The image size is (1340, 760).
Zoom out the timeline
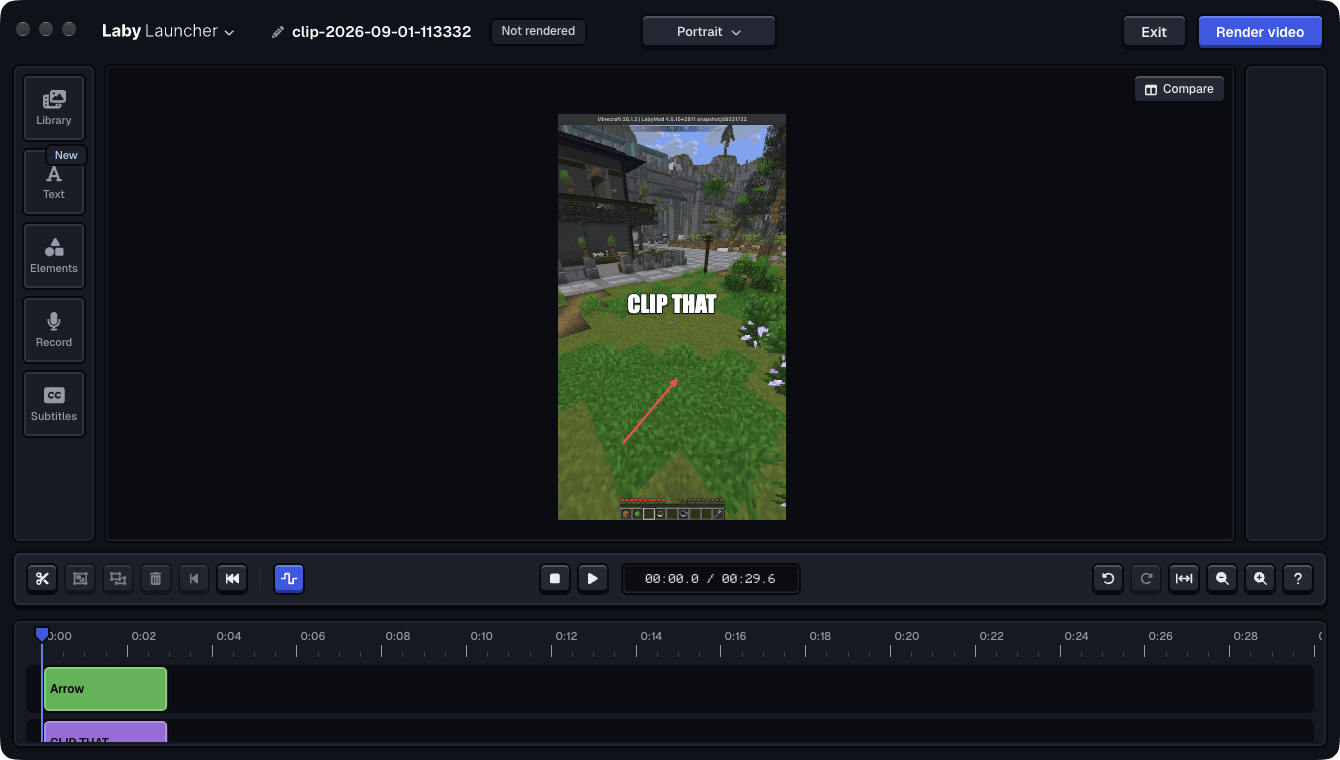(x=1222, y=578)
